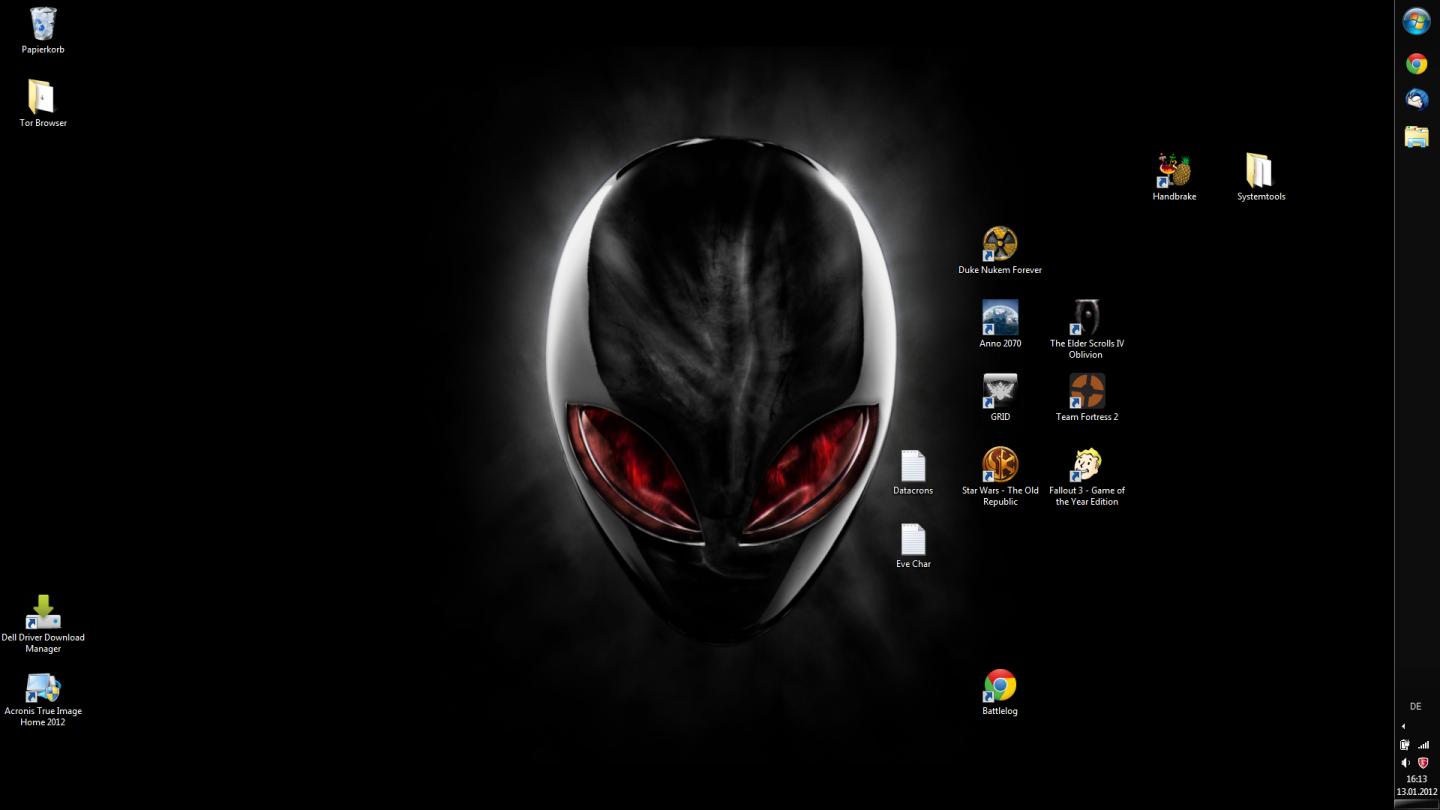Screen dimensions: 1440x810
Task: Click the Handbrake shortcut icon
Action: click(x=1174, y=171)
